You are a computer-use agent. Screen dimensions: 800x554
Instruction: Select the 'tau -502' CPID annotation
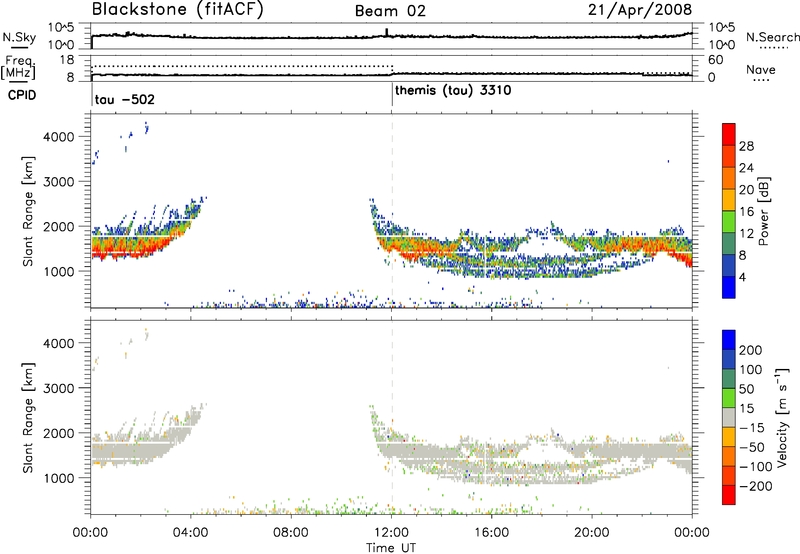[124, 99]
